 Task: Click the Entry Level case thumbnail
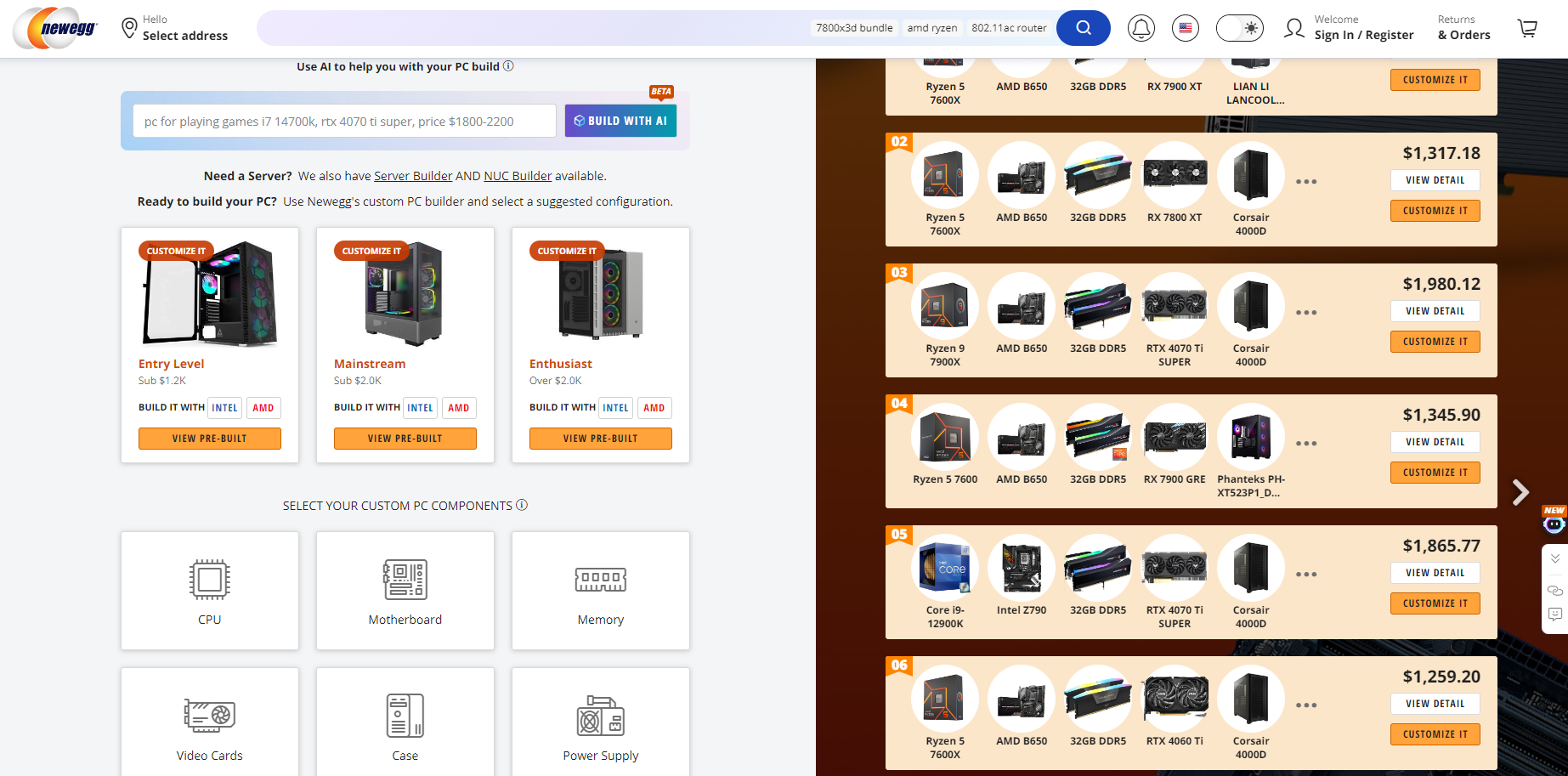211,294
